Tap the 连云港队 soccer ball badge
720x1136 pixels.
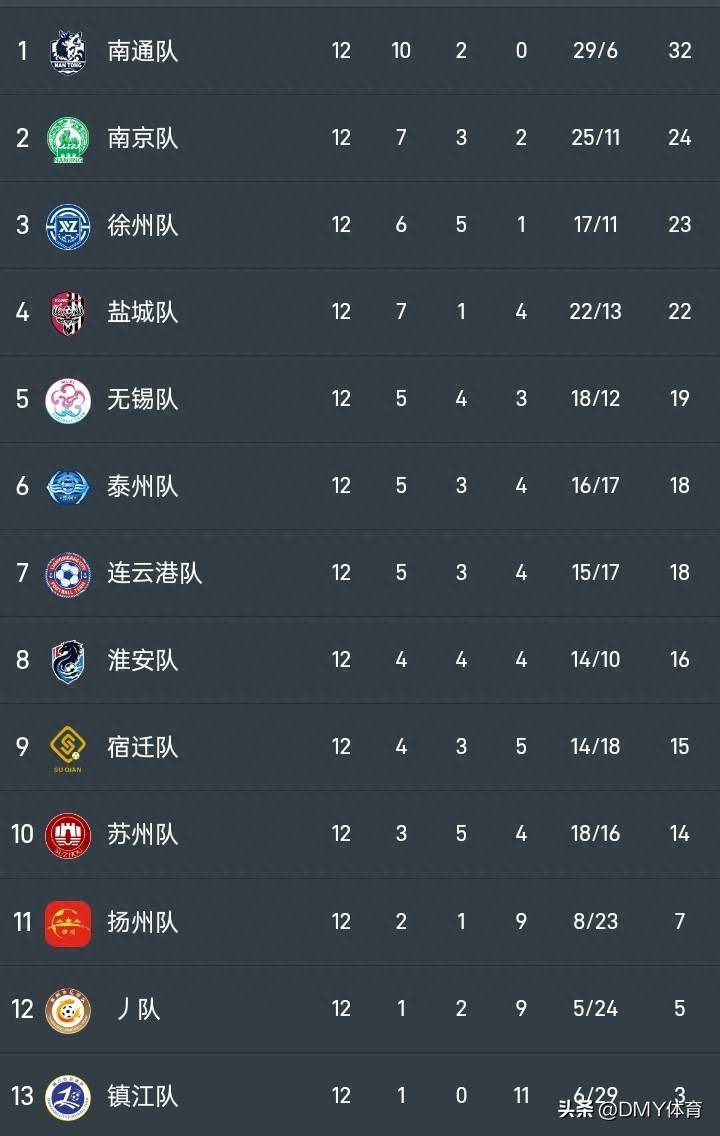(68, 573)
